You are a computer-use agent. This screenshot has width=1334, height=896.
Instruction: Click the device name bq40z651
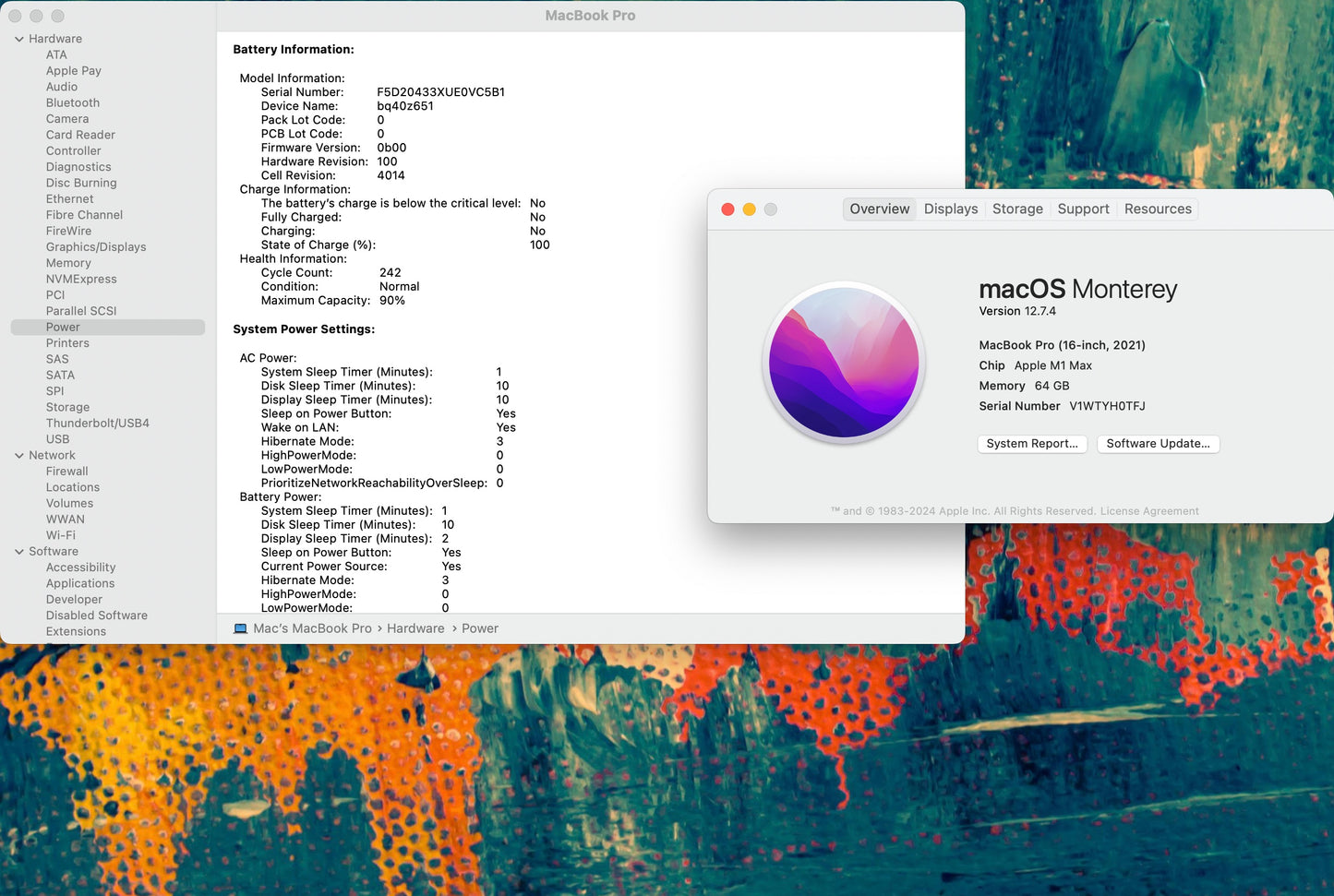405,106
